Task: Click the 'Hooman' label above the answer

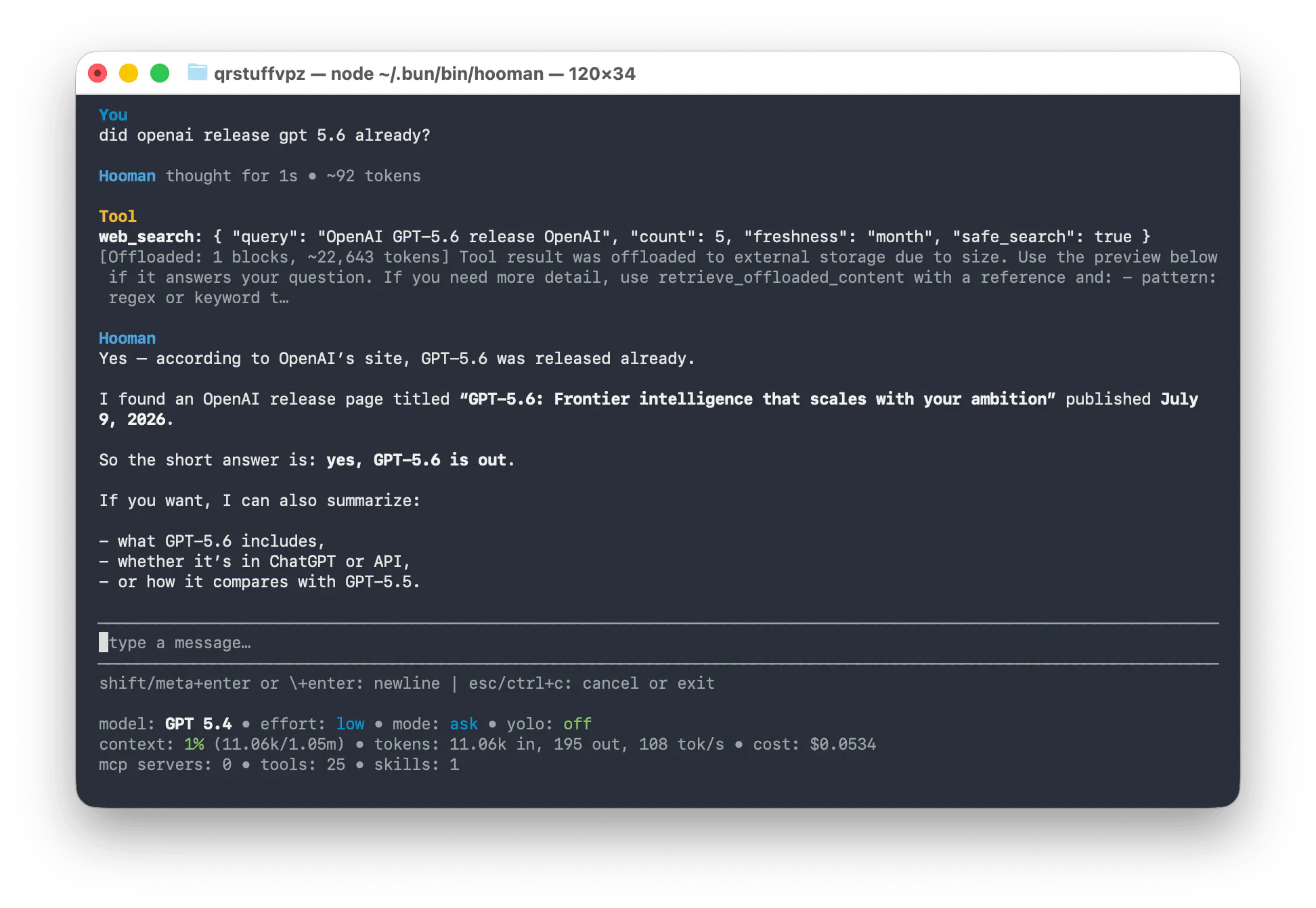Action: pos(127,338)
